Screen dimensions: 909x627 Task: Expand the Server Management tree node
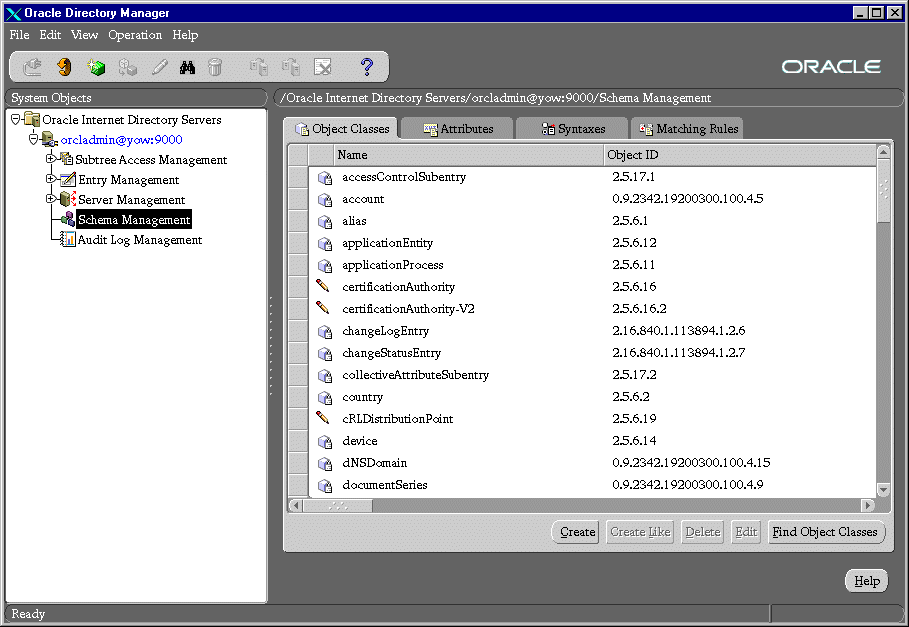(50, 199)
